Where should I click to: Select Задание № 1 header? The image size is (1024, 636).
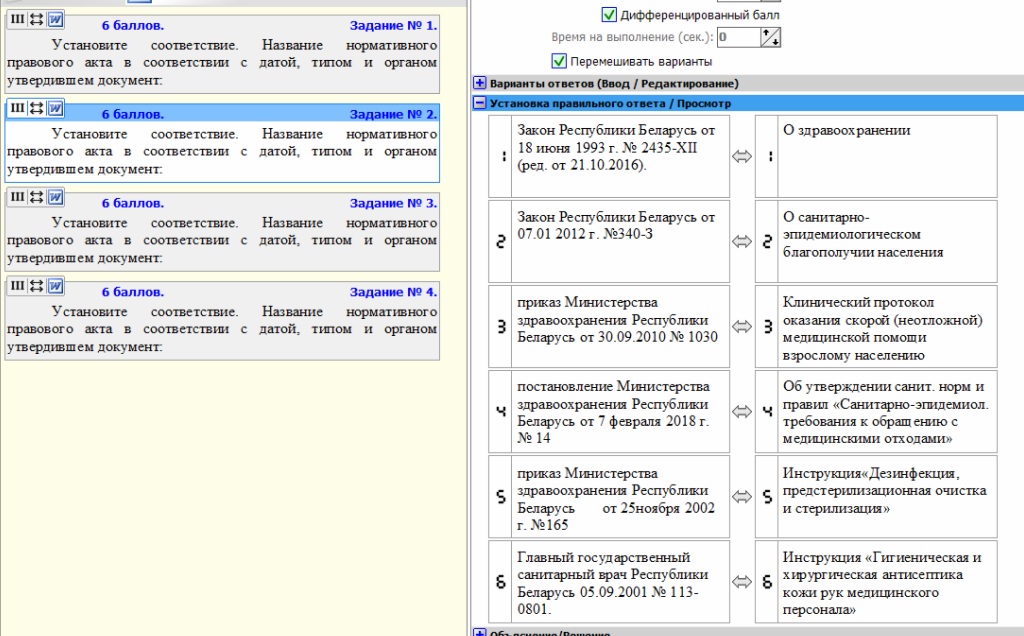[393, 25]
